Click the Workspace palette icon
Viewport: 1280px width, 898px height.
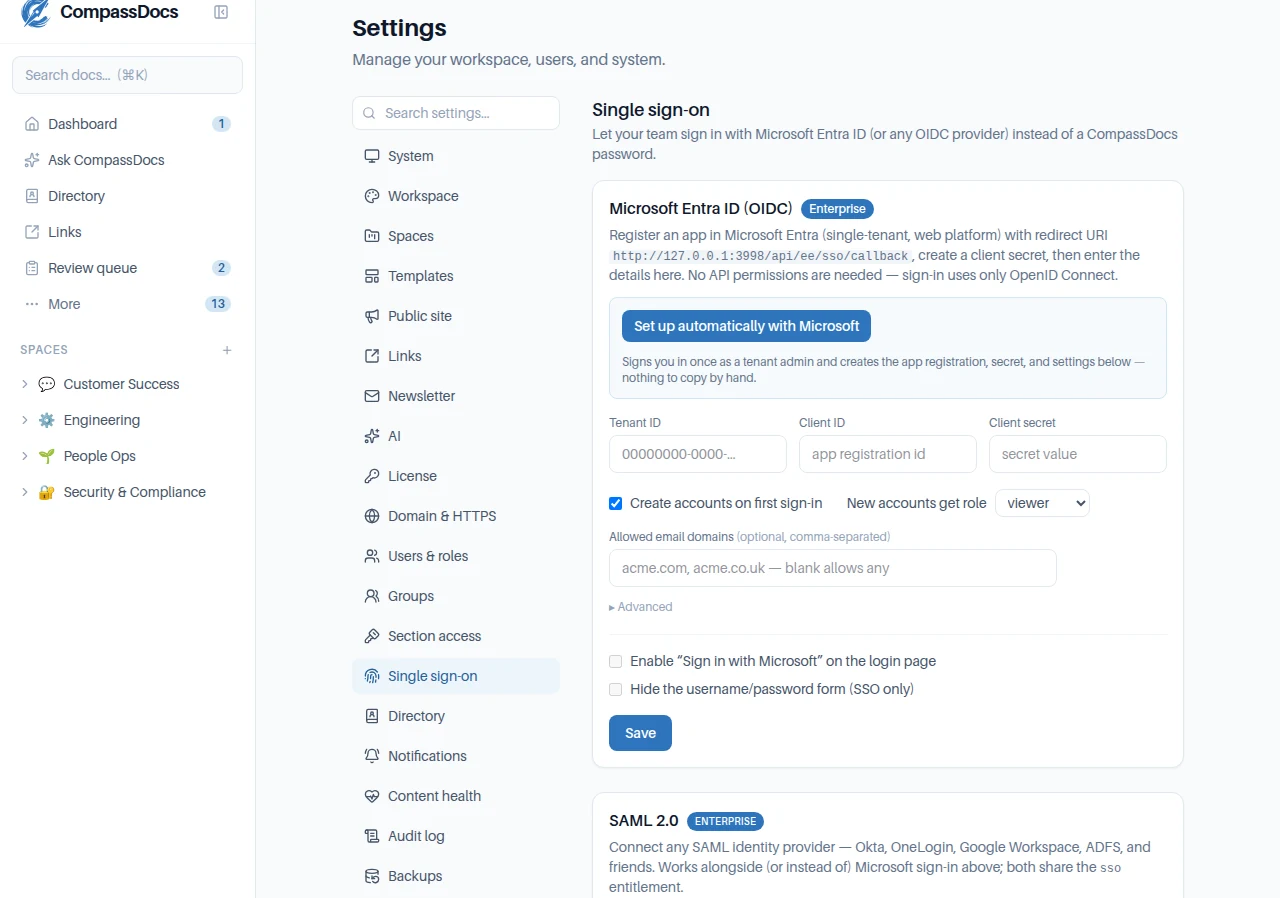[372, 196]
